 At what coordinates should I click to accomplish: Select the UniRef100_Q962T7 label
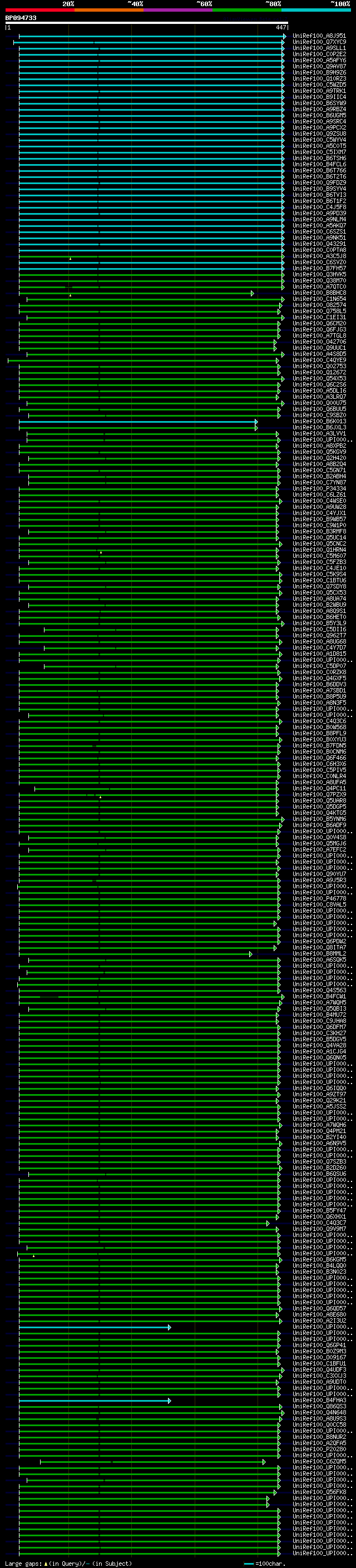(319, 635)
